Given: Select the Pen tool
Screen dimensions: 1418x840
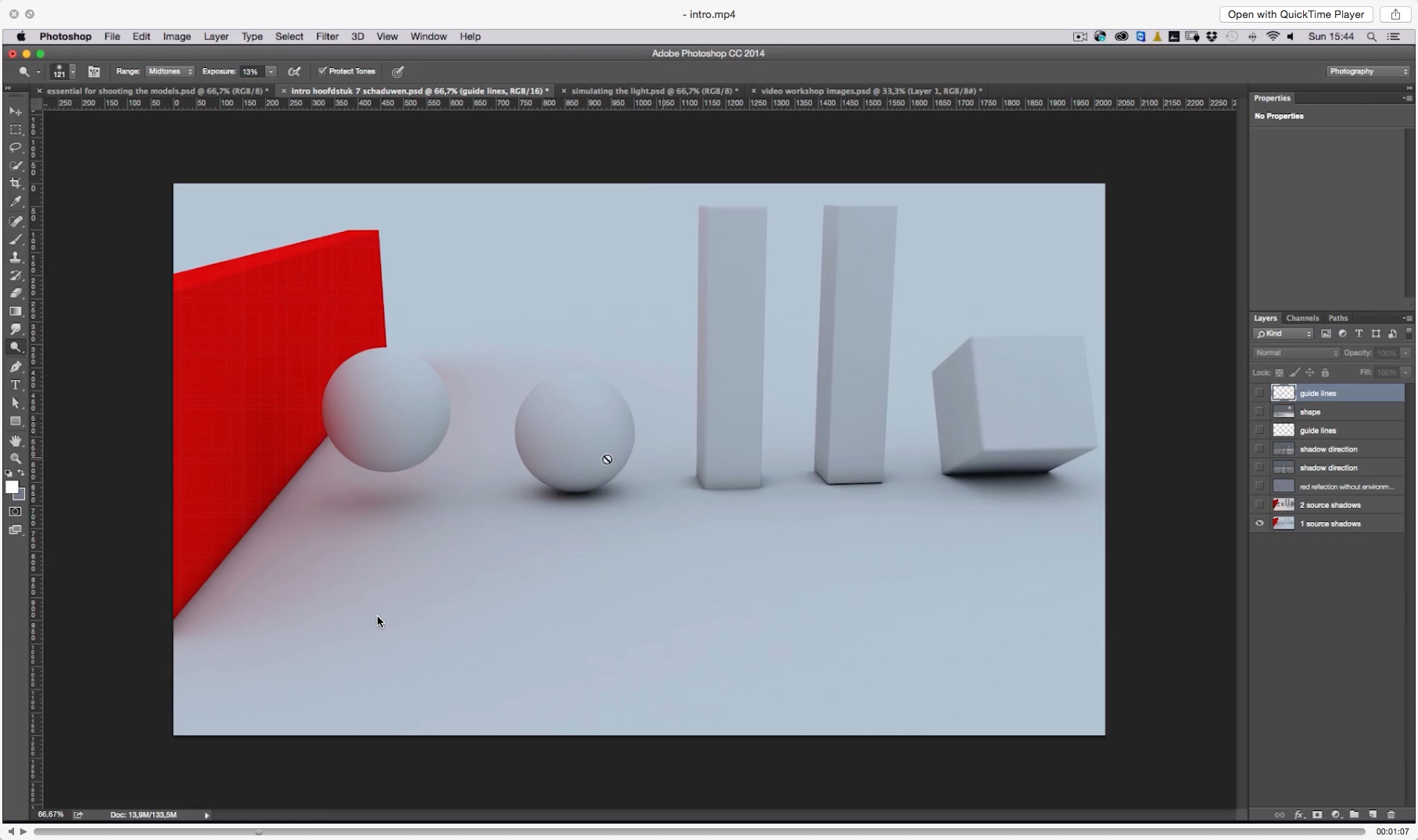Looking at the screenshot, I should (x=16, y=366).
